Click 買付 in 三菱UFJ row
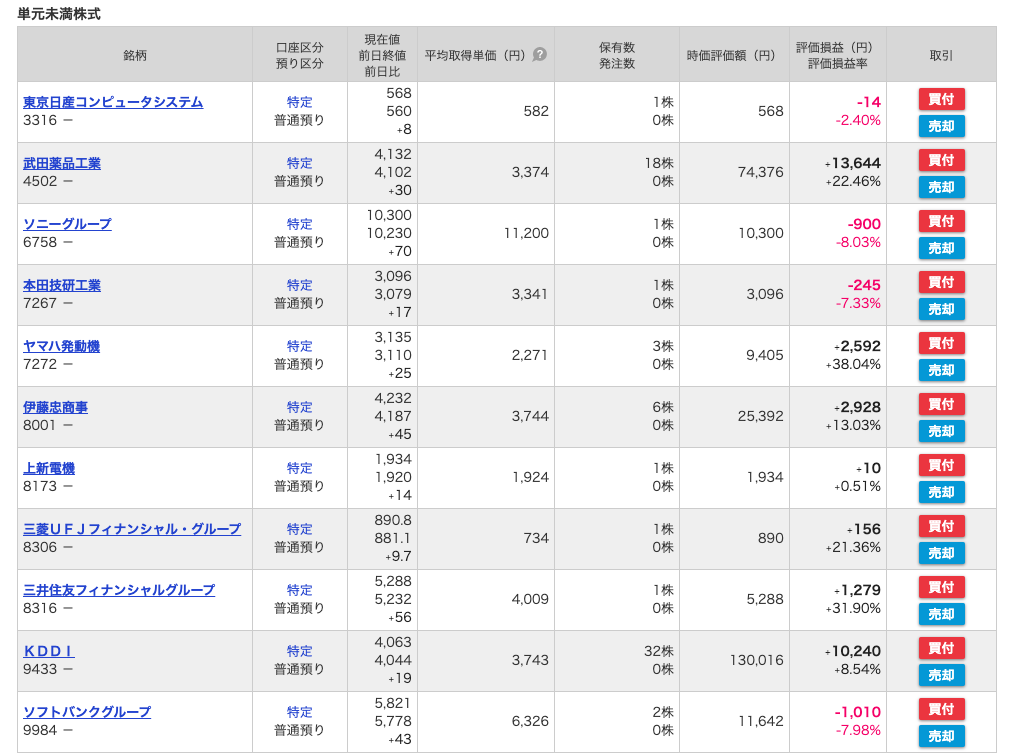 click(941, 526)
